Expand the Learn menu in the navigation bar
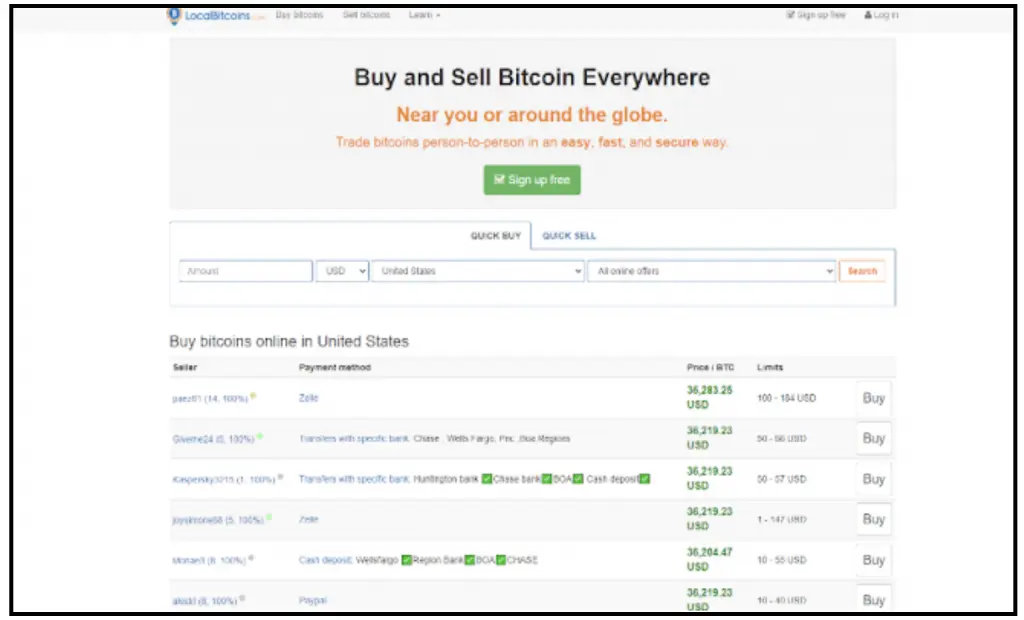 point(424,15)
